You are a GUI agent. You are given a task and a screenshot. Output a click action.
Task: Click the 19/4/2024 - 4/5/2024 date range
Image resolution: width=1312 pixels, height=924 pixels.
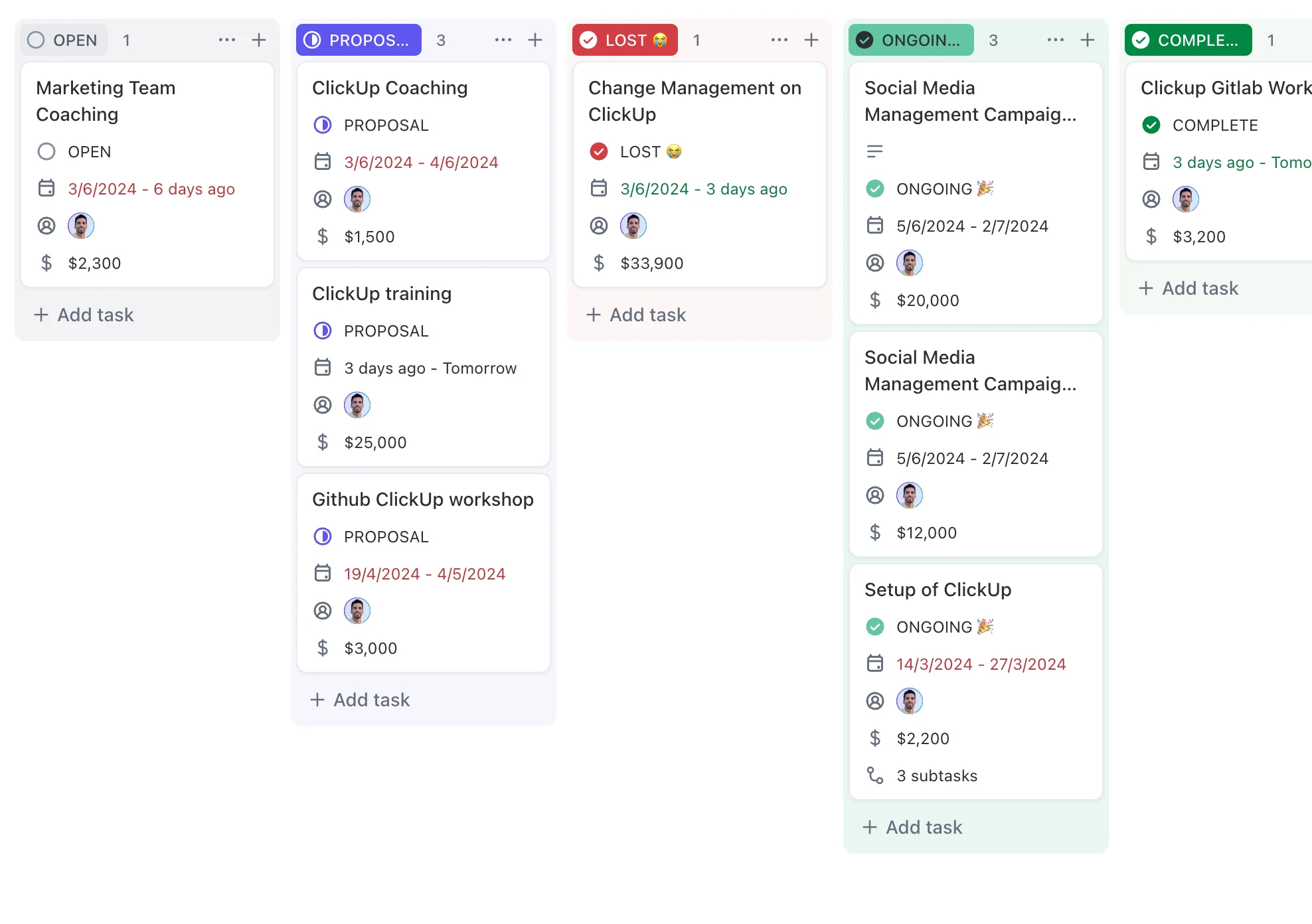click(x=424, y=574)
